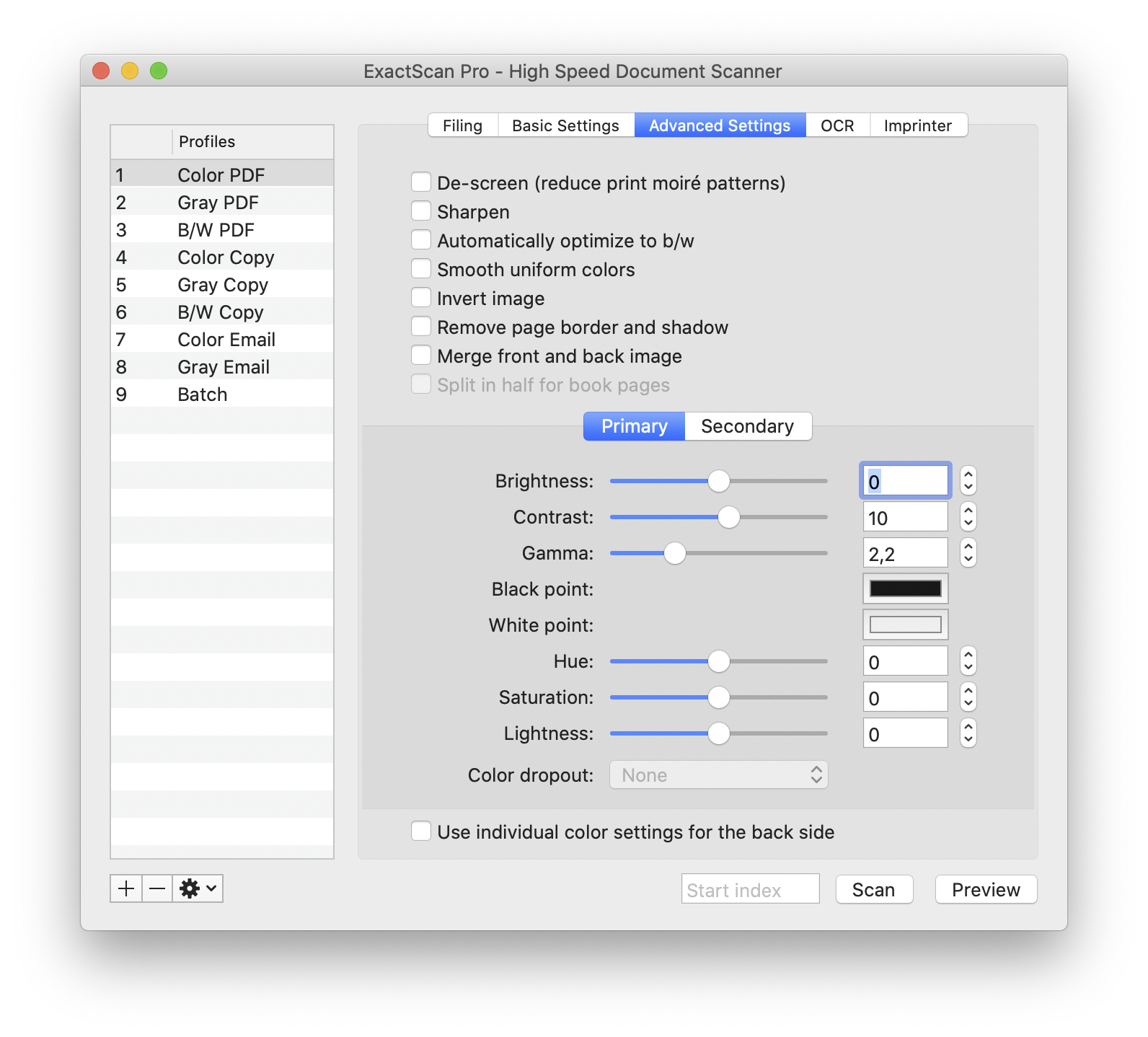This screenshot has height=1037, width=1148.
Task: Click the Gamma value stepper
Action: (968, 552)
